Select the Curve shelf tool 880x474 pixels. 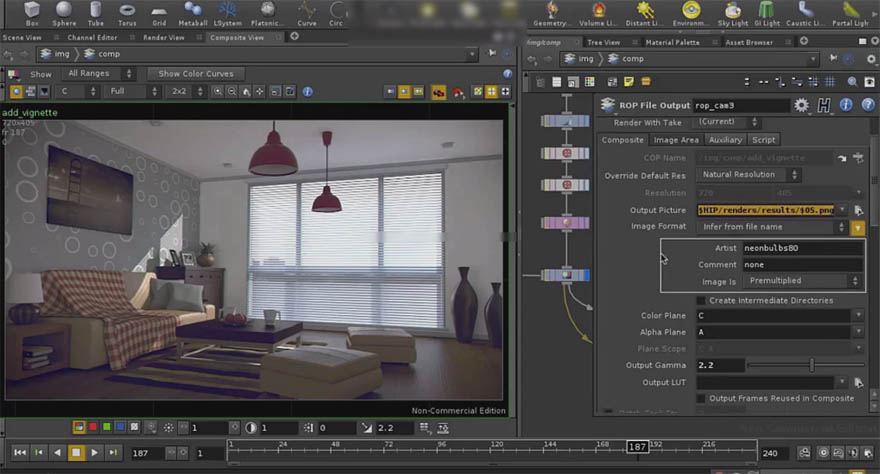306,13
